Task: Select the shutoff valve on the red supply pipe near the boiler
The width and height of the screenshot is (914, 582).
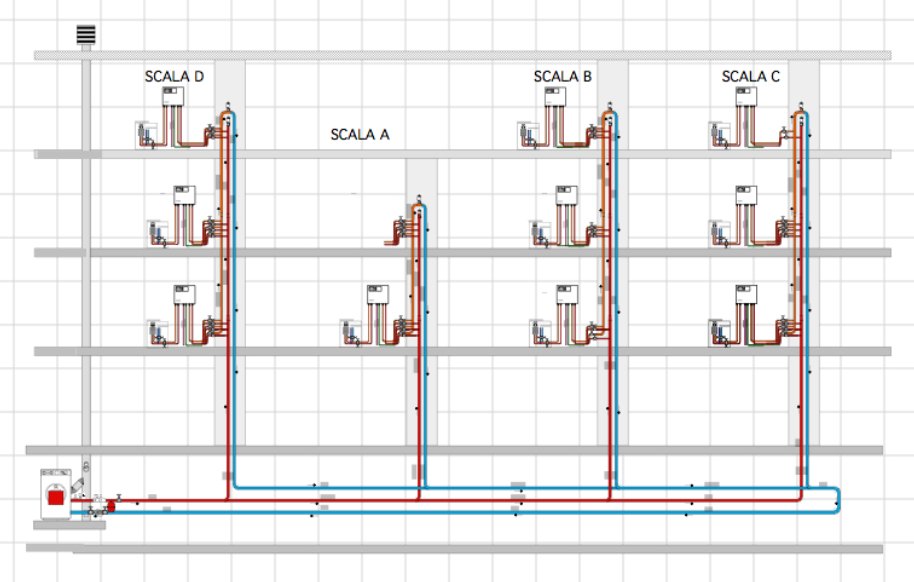Action: tap(119, 498)
